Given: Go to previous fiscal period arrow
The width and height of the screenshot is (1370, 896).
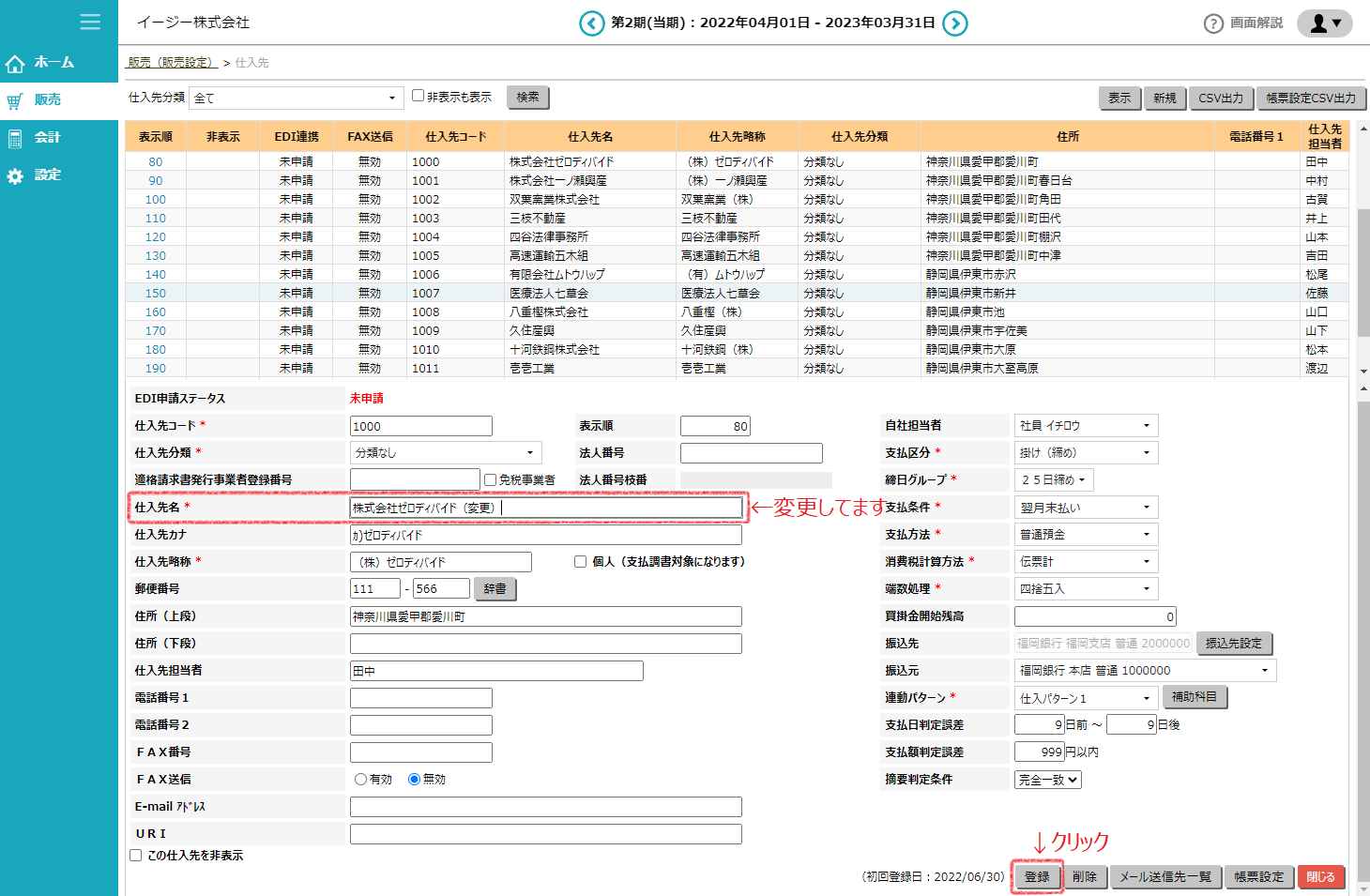Looking at the screenshot, I should pyautogui.click(x=591, y=23).
